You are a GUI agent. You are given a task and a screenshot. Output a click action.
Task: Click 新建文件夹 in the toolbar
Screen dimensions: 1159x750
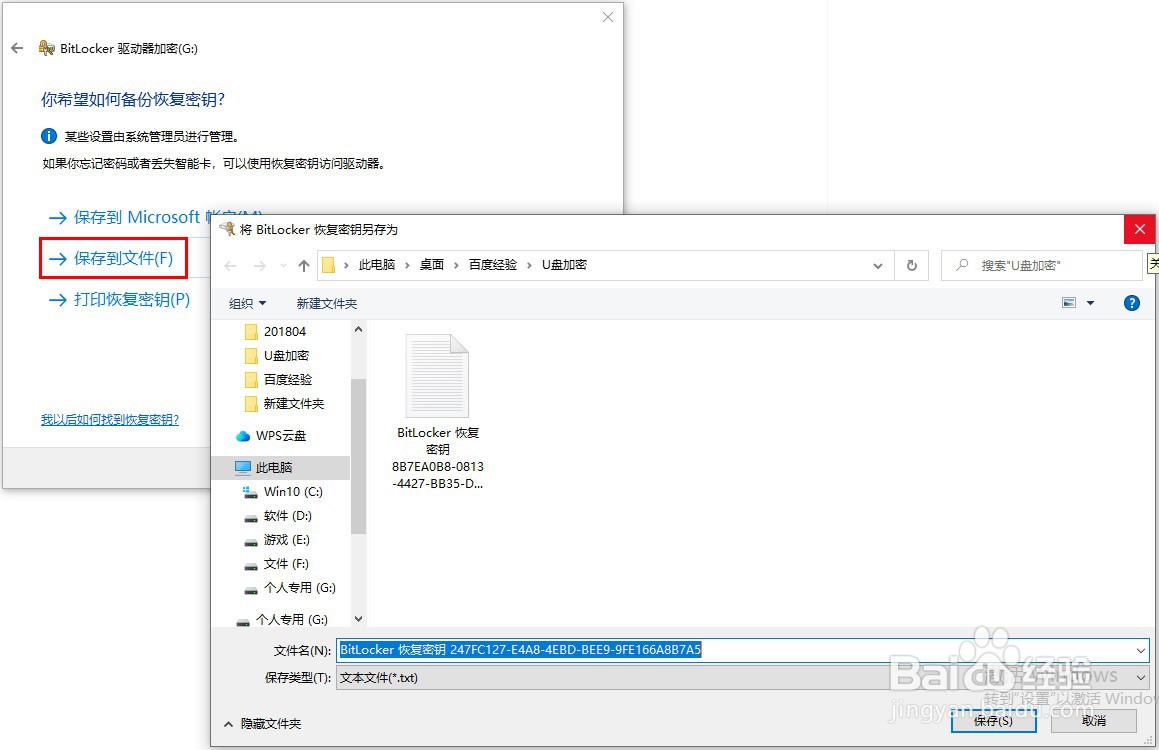(x=327, y=303)
